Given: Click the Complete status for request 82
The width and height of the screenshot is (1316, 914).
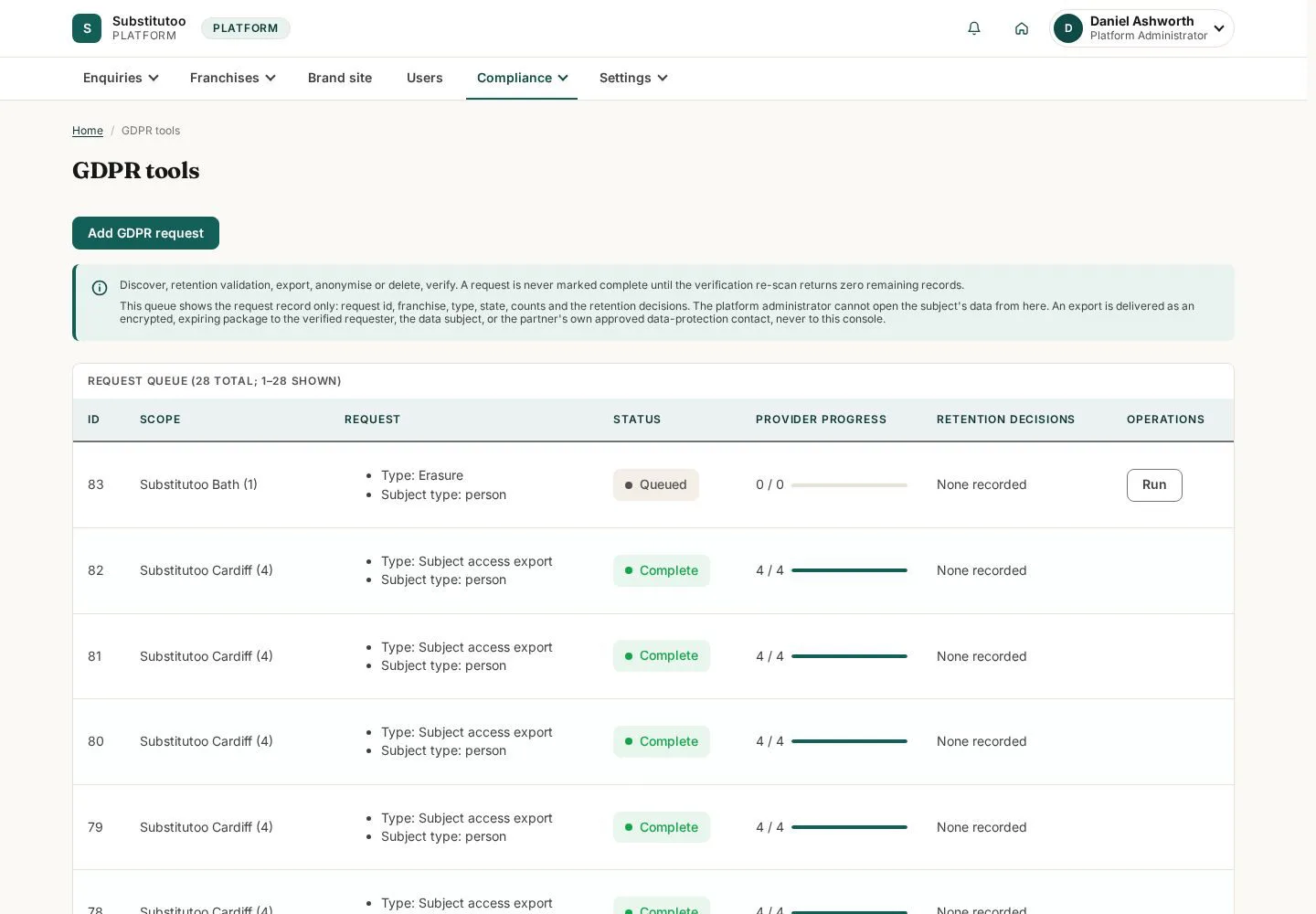Looking at the screenshot, I should (x=662, y=570).
